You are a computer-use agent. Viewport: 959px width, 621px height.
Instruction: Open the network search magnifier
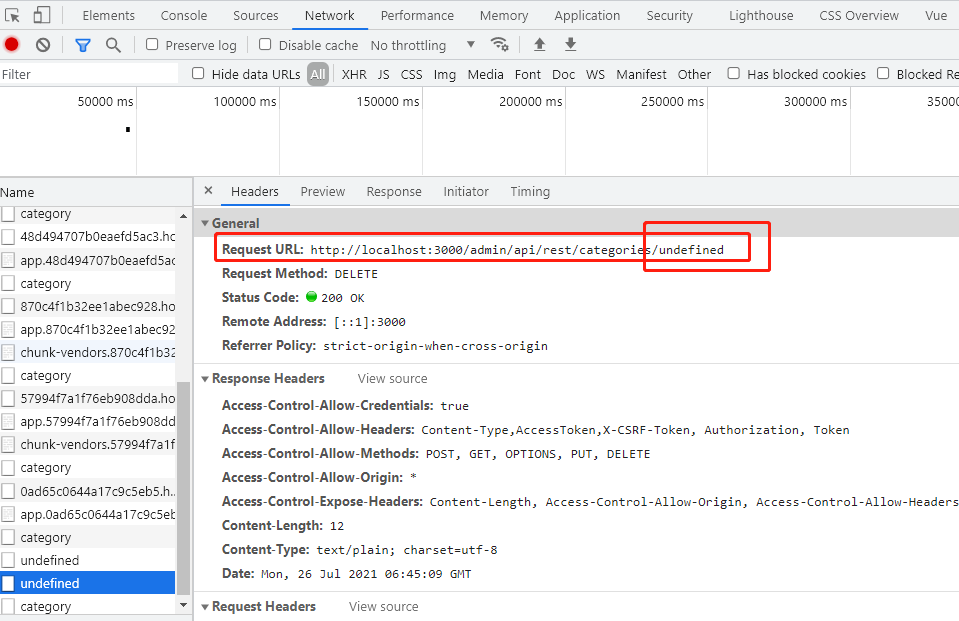[113, 45]
